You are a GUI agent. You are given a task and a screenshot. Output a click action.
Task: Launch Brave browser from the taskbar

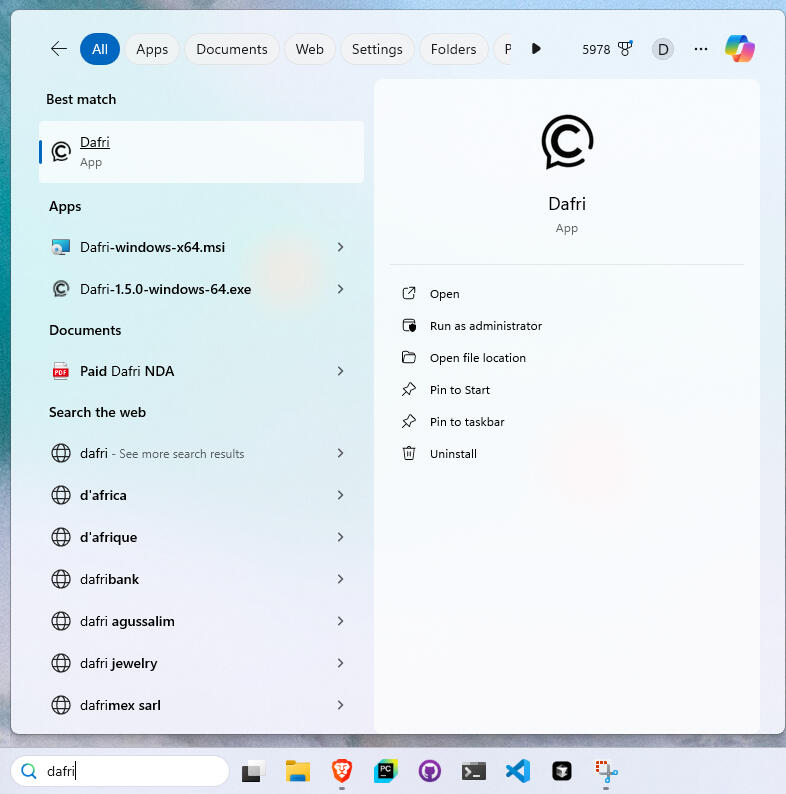[342, 771]
